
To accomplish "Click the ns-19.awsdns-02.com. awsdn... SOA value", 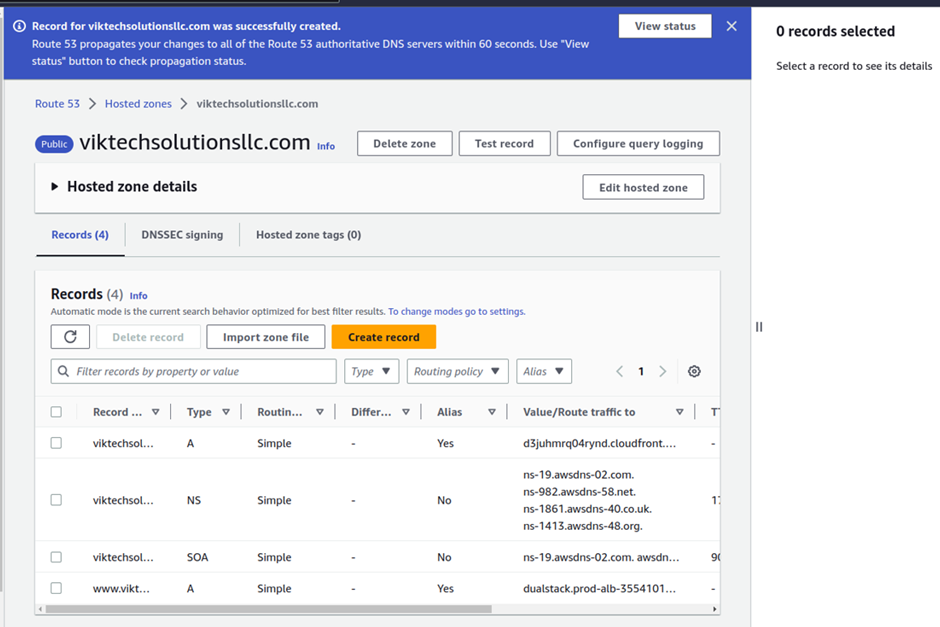I will [601, 557].
